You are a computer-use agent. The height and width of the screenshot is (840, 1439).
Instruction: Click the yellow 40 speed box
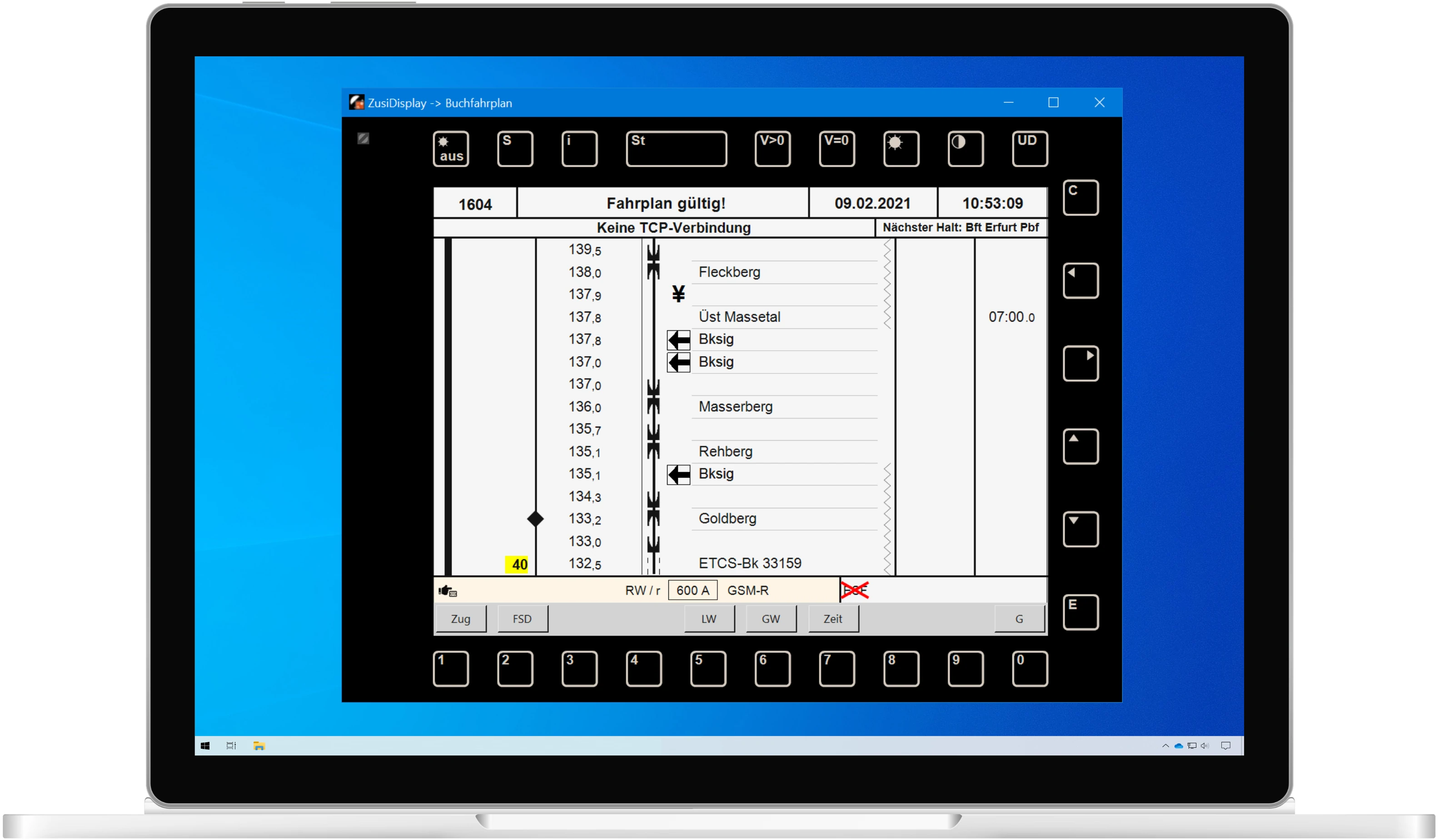point(517,564)
